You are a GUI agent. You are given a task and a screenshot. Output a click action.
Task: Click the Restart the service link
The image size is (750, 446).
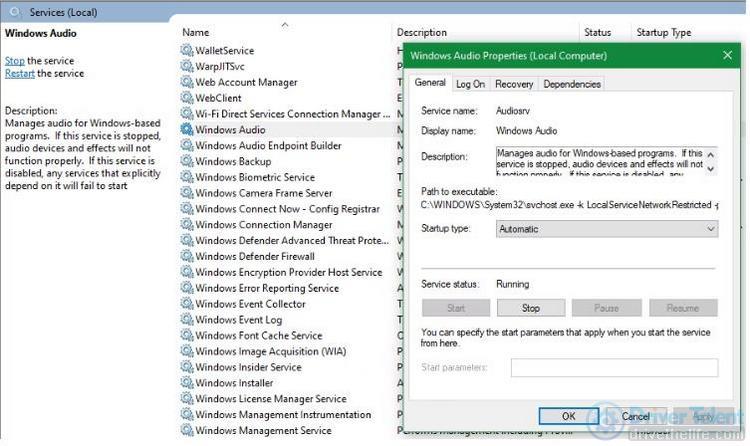point(20,73)
